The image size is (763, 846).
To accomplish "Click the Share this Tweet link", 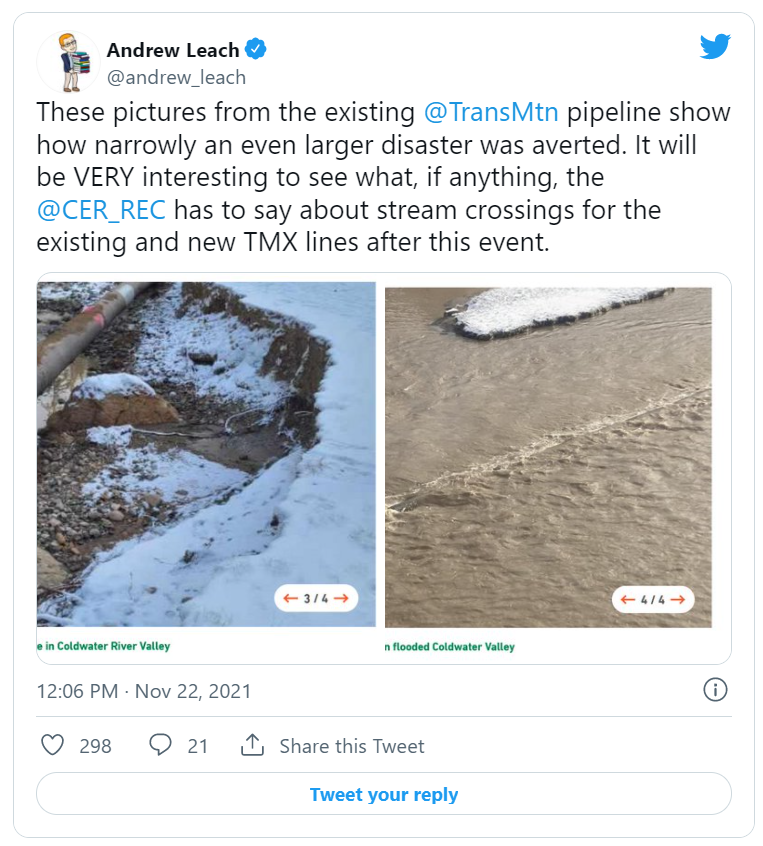I will tap(352, 746).
